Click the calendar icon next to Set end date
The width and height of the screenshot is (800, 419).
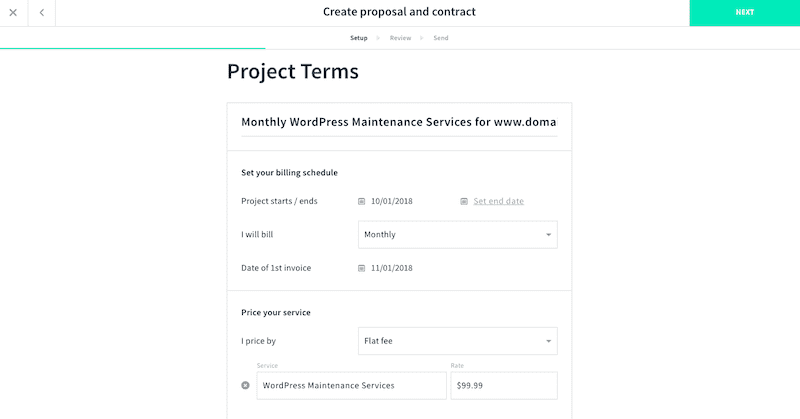pyautogui.click(x=464, y=202)
